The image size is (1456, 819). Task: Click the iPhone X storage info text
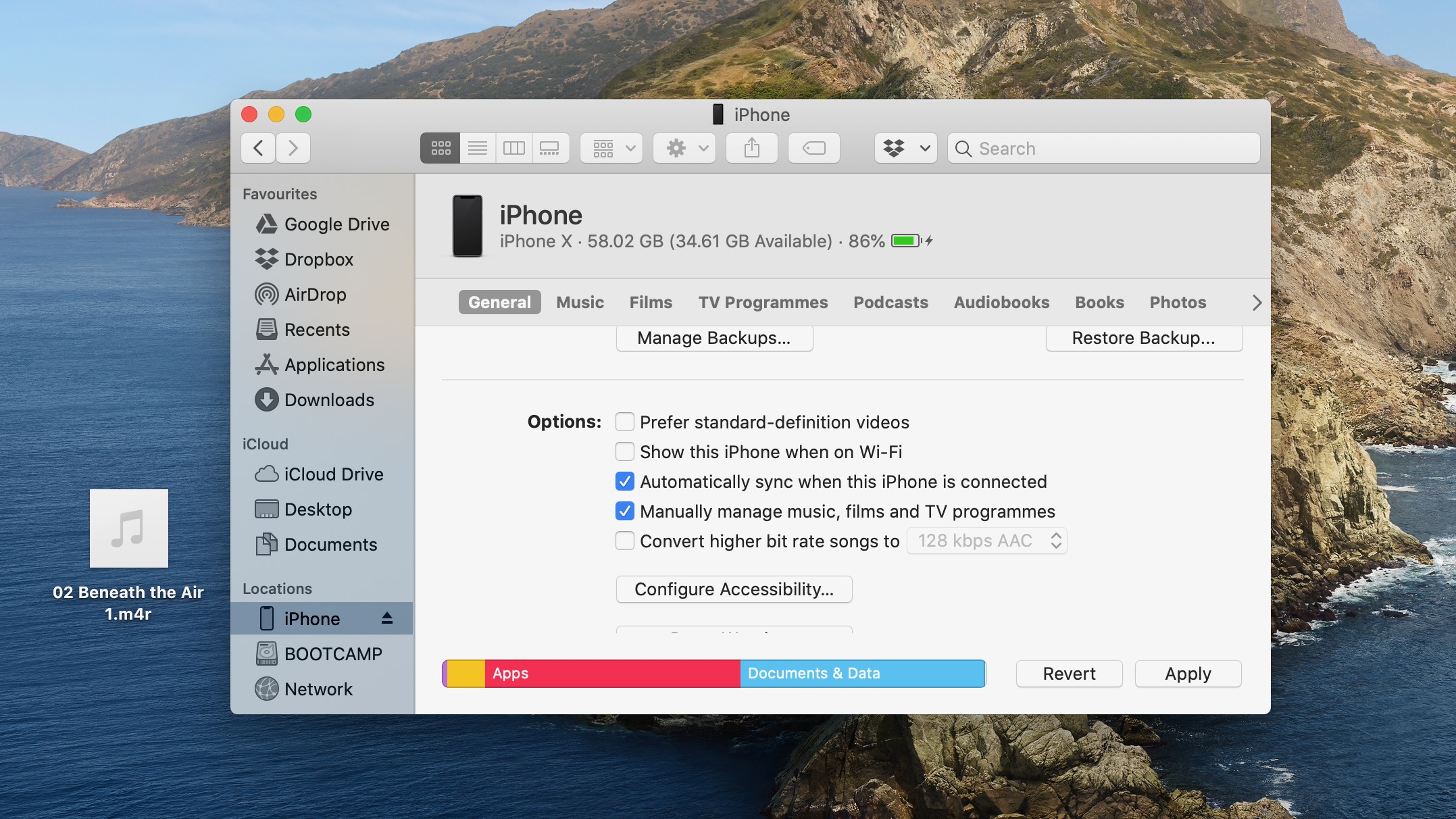[x=692, y=241]
